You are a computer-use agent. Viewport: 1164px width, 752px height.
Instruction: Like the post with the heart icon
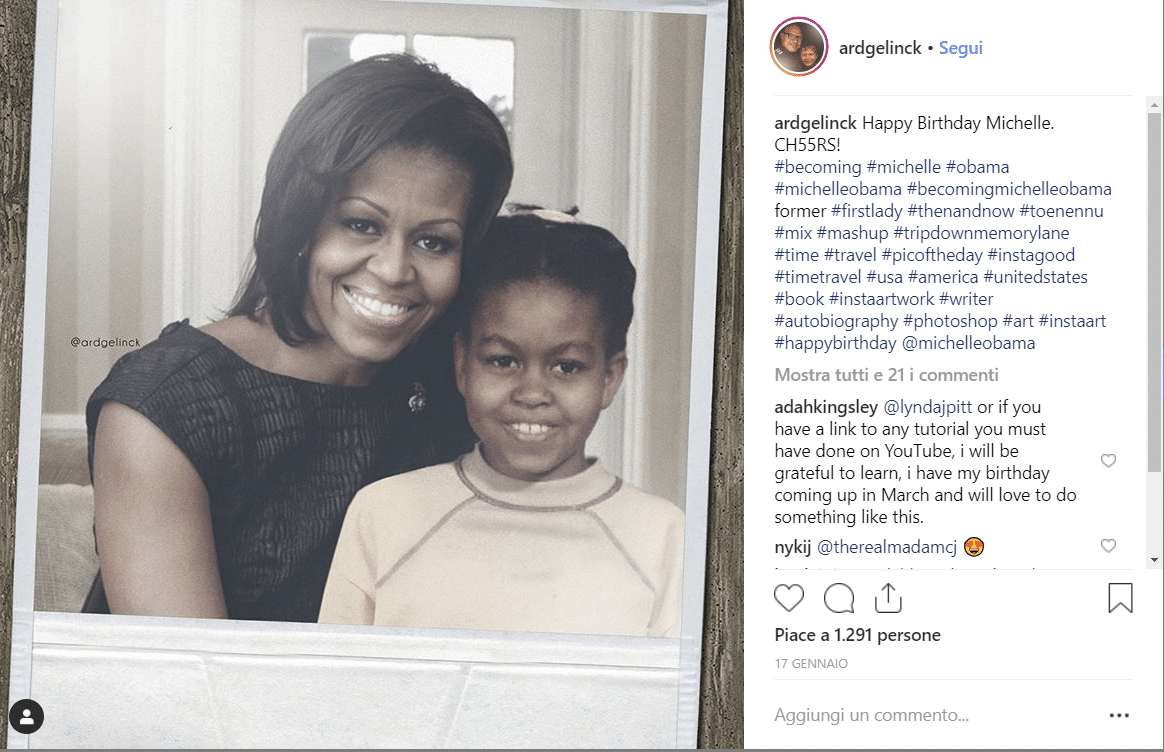[788, 598]
